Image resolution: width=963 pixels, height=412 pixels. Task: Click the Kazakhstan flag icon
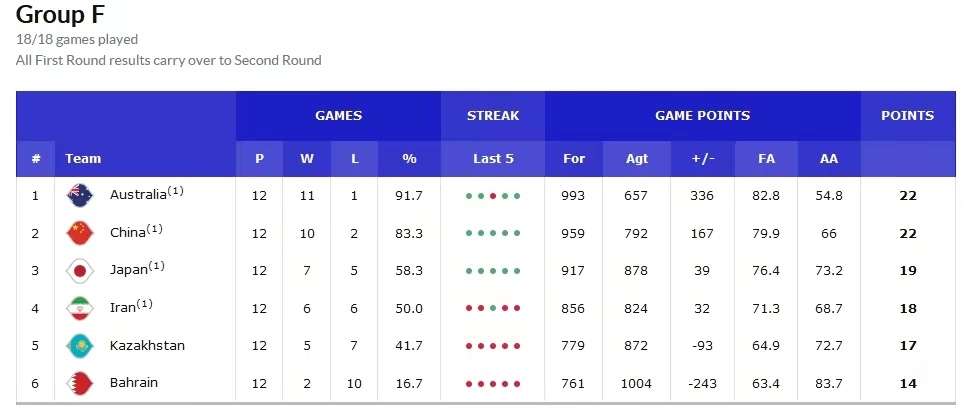79,346
